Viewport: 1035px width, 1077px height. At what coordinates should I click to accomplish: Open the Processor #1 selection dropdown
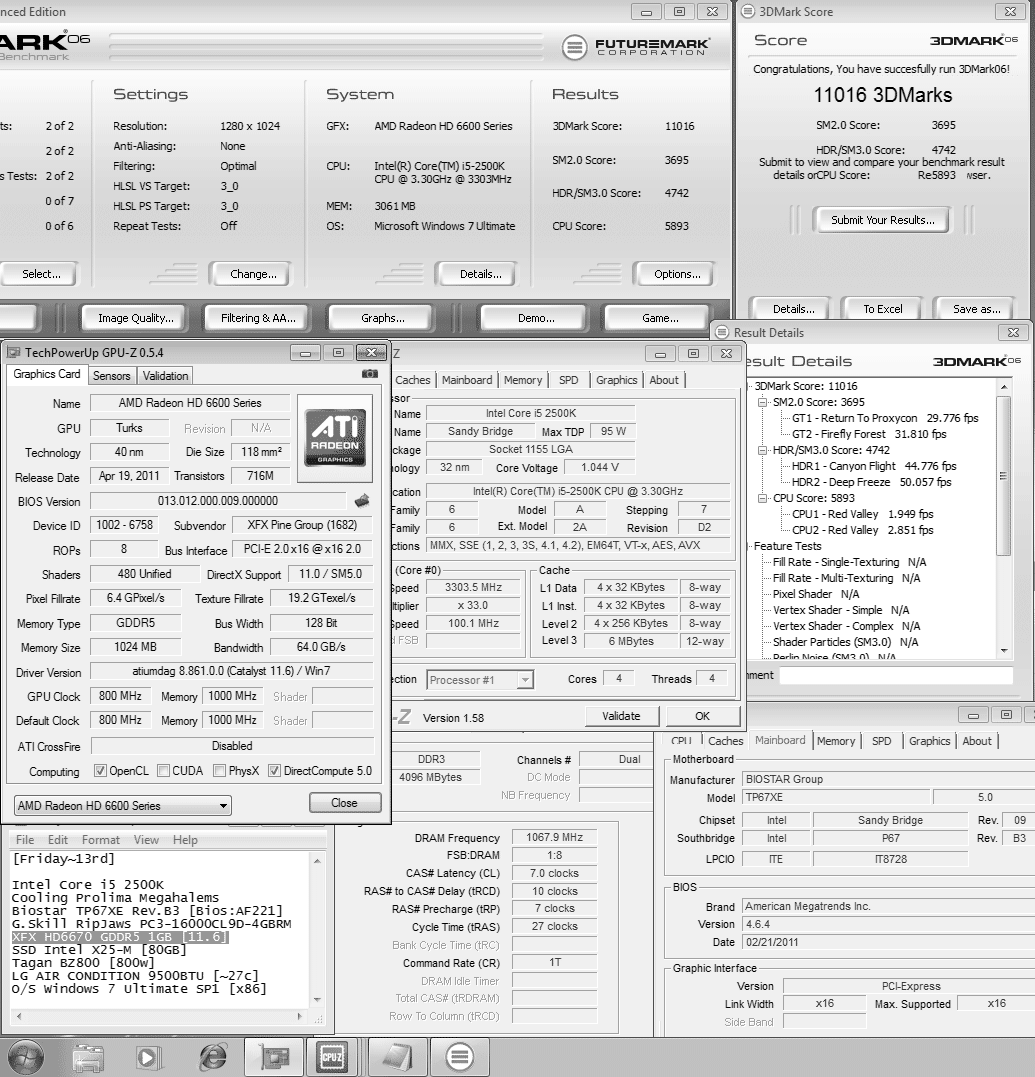click(x=479, y=680)
